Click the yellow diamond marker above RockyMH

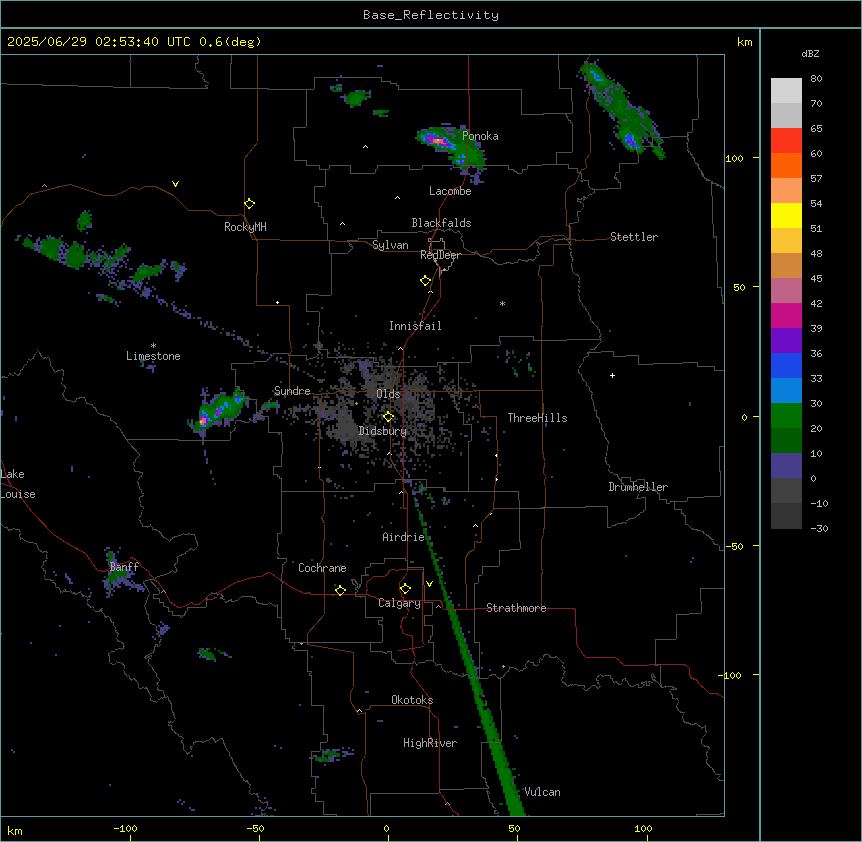point(250,204)
